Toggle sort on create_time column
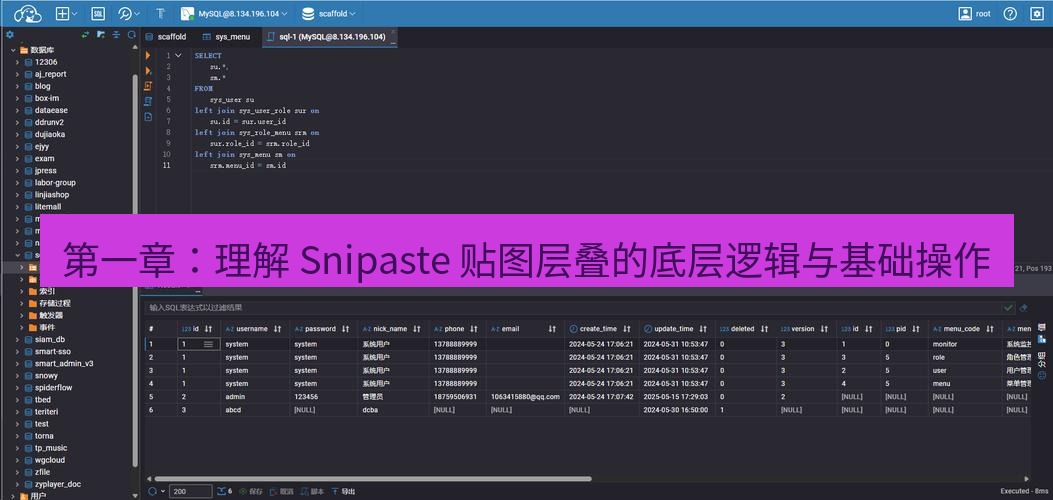 point(627,329)
